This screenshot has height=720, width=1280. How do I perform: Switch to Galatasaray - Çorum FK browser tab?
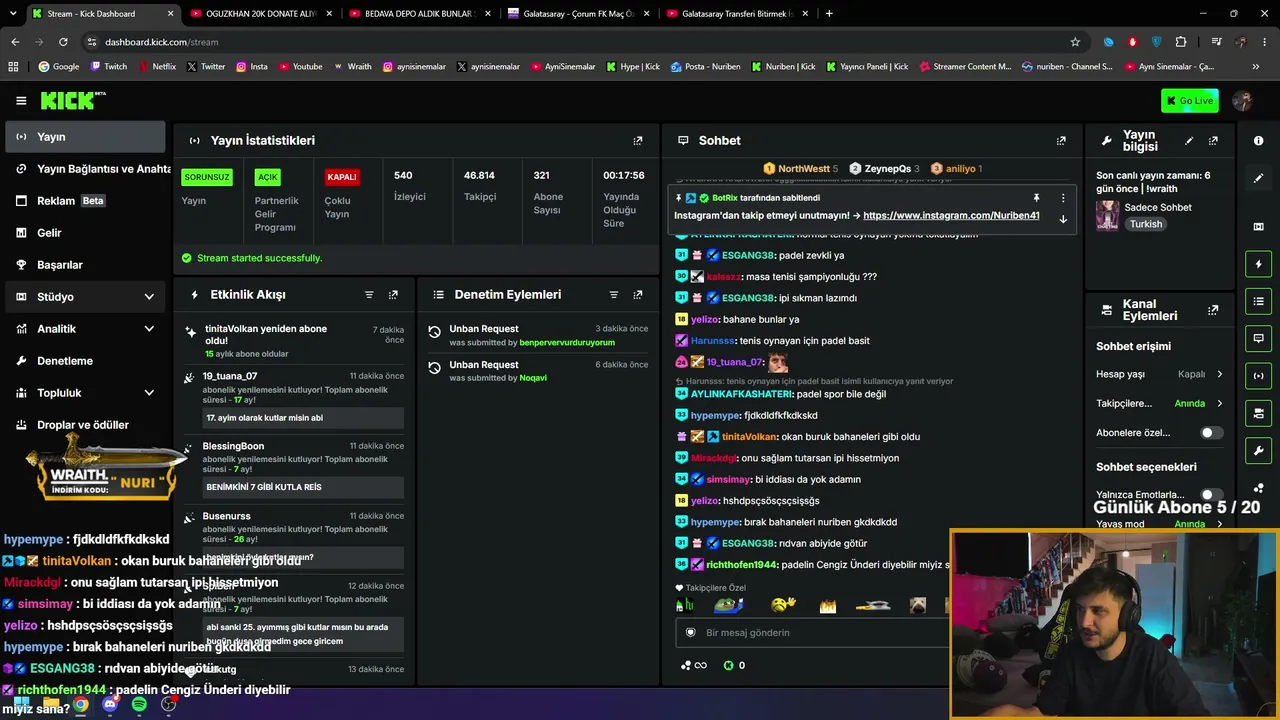pos(578,14)
